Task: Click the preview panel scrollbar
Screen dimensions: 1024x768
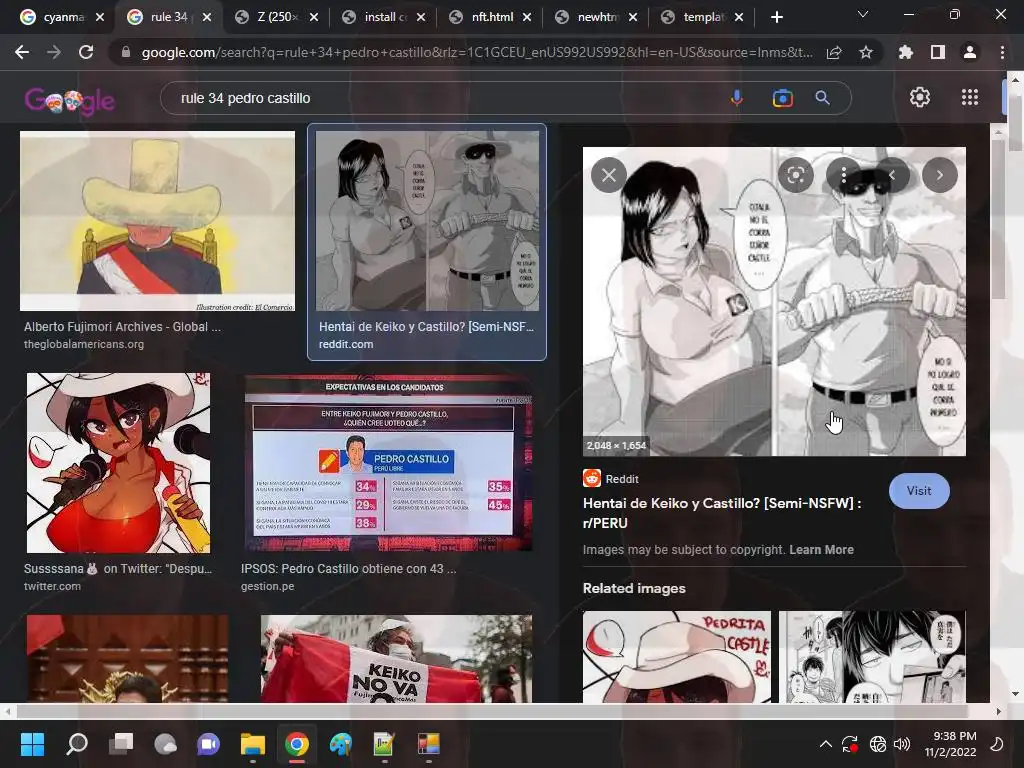Action: click(998, 219)
